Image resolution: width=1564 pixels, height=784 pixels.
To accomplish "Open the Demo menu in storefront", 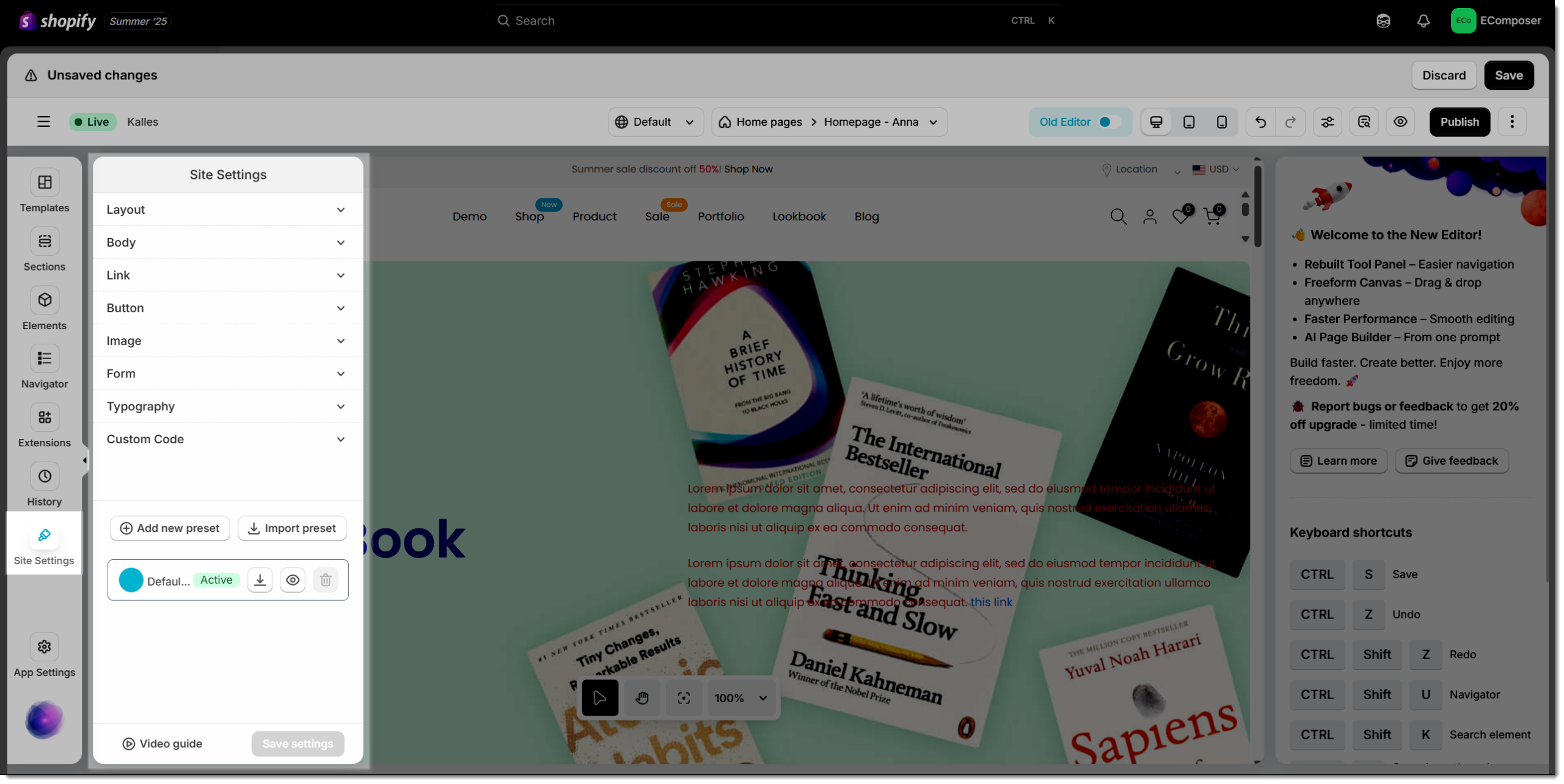I will pos(470,217).
